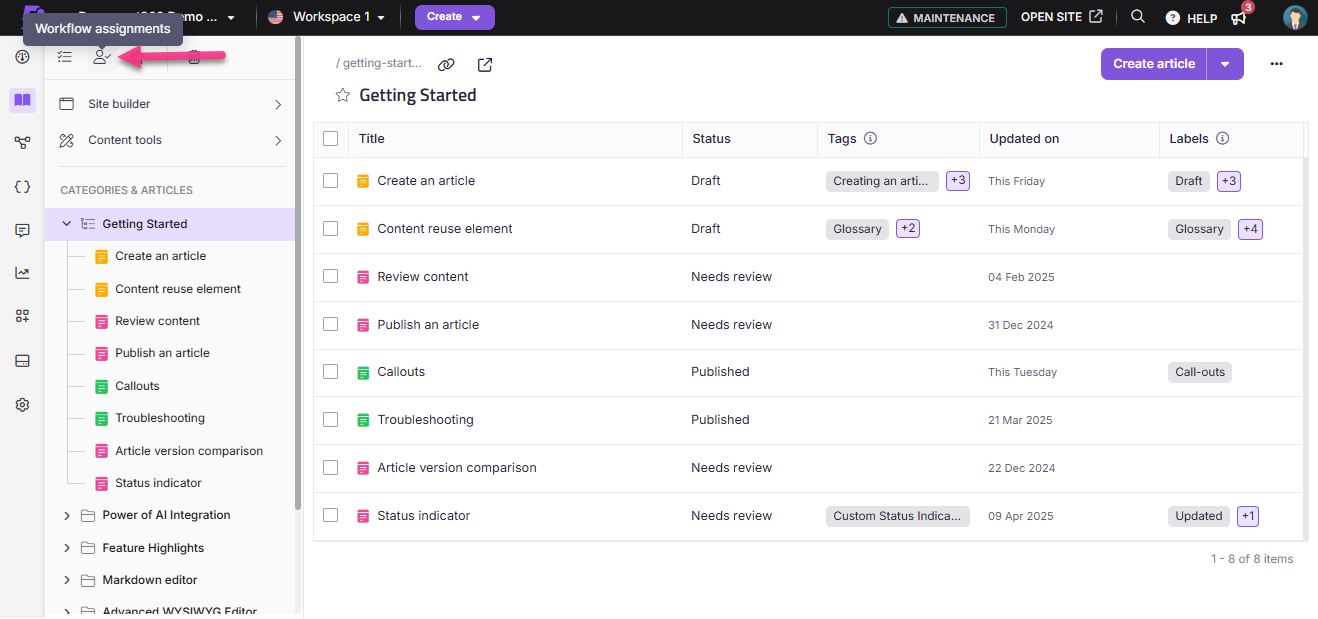Open the purple Create dropdown in top bar
This screenshot has width=1318, height=619.
[455, 17]
